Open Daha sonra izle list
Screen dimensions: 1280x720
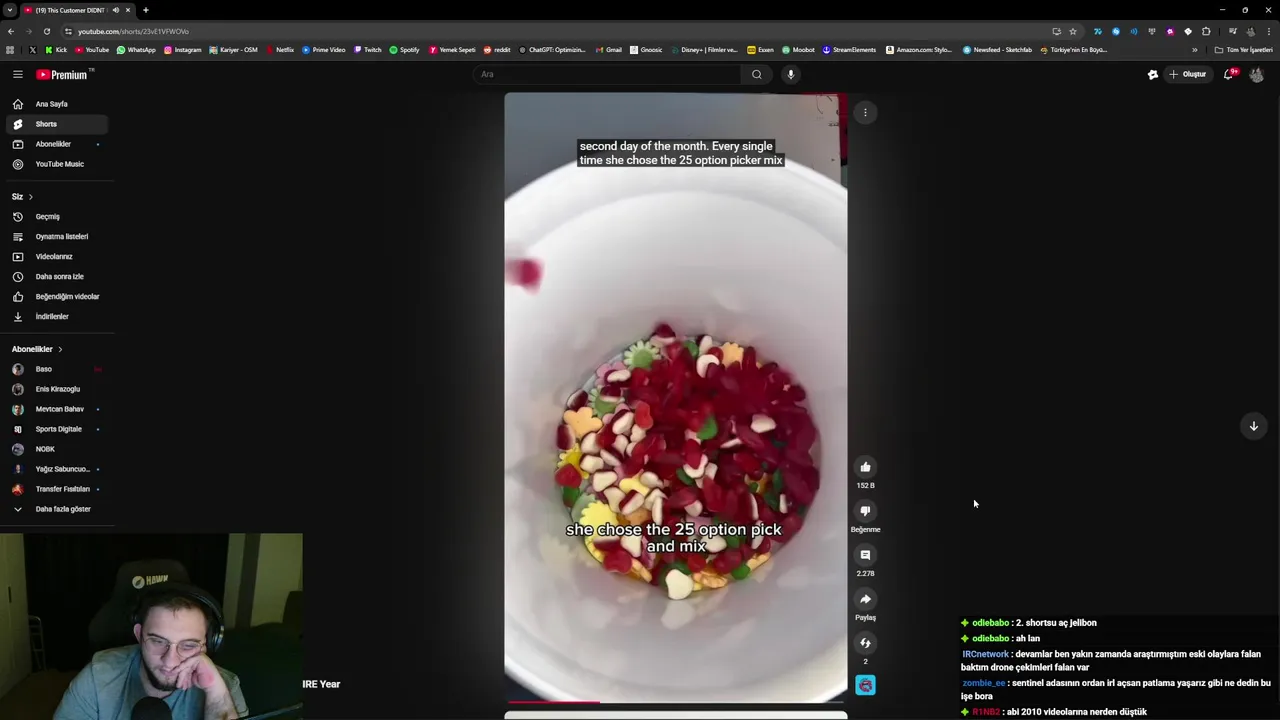[x=56, y=277]
